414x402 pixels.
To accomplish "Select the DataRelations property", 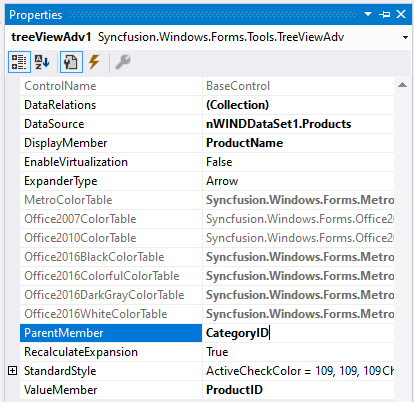I will tap(111, 105).
